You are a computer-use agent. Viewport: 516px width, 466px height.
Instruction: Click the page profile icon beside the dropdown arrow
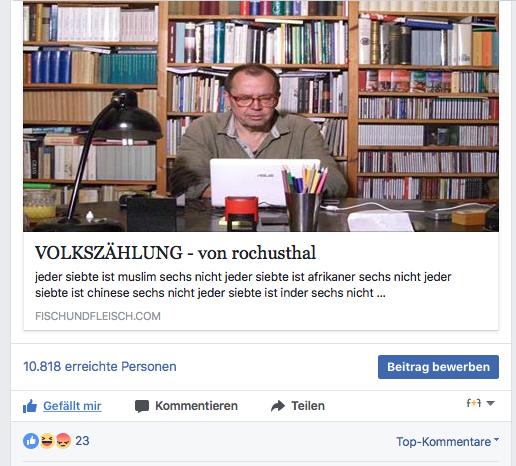474,403
